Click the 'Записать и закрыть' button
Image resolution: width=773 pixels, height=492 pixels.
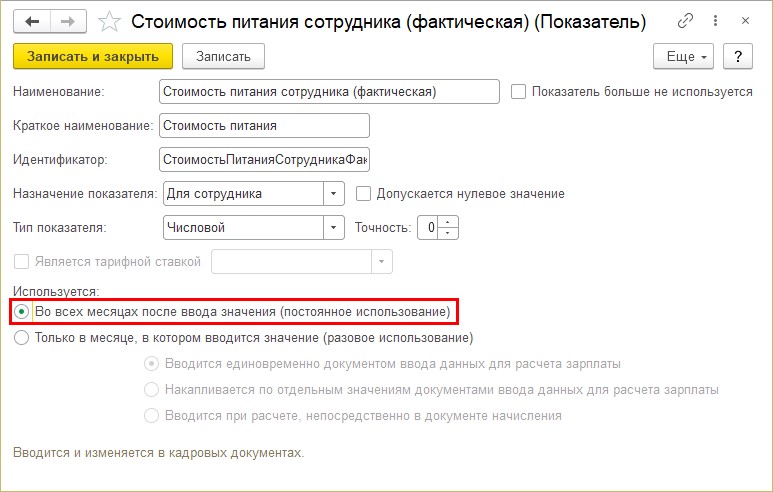click(x=93, y=56)
